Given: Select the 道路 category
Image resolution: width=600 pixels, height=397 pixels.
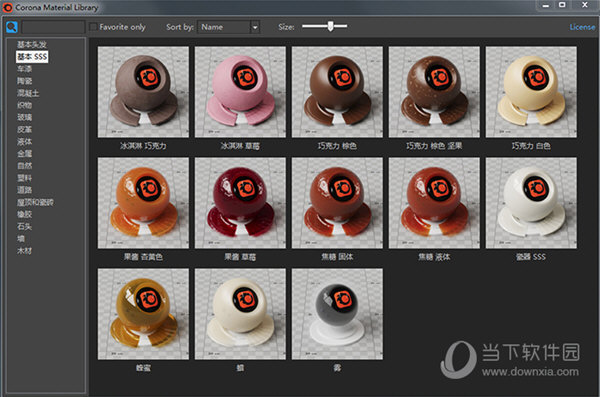Looking at the screenshot, I should point(24,190).
